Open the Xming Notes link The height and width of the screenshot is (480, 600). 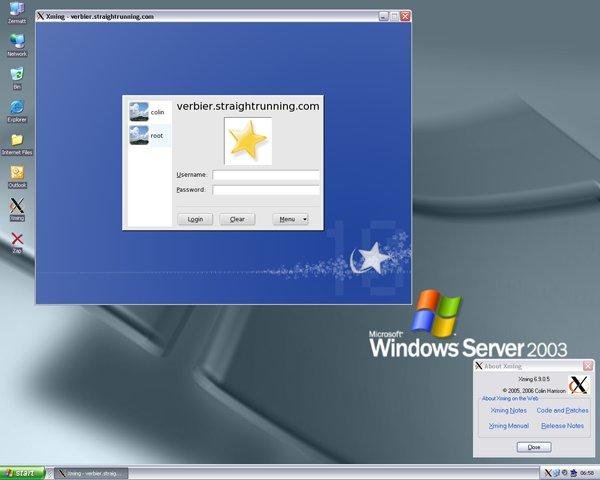click(x=509, y=410)
